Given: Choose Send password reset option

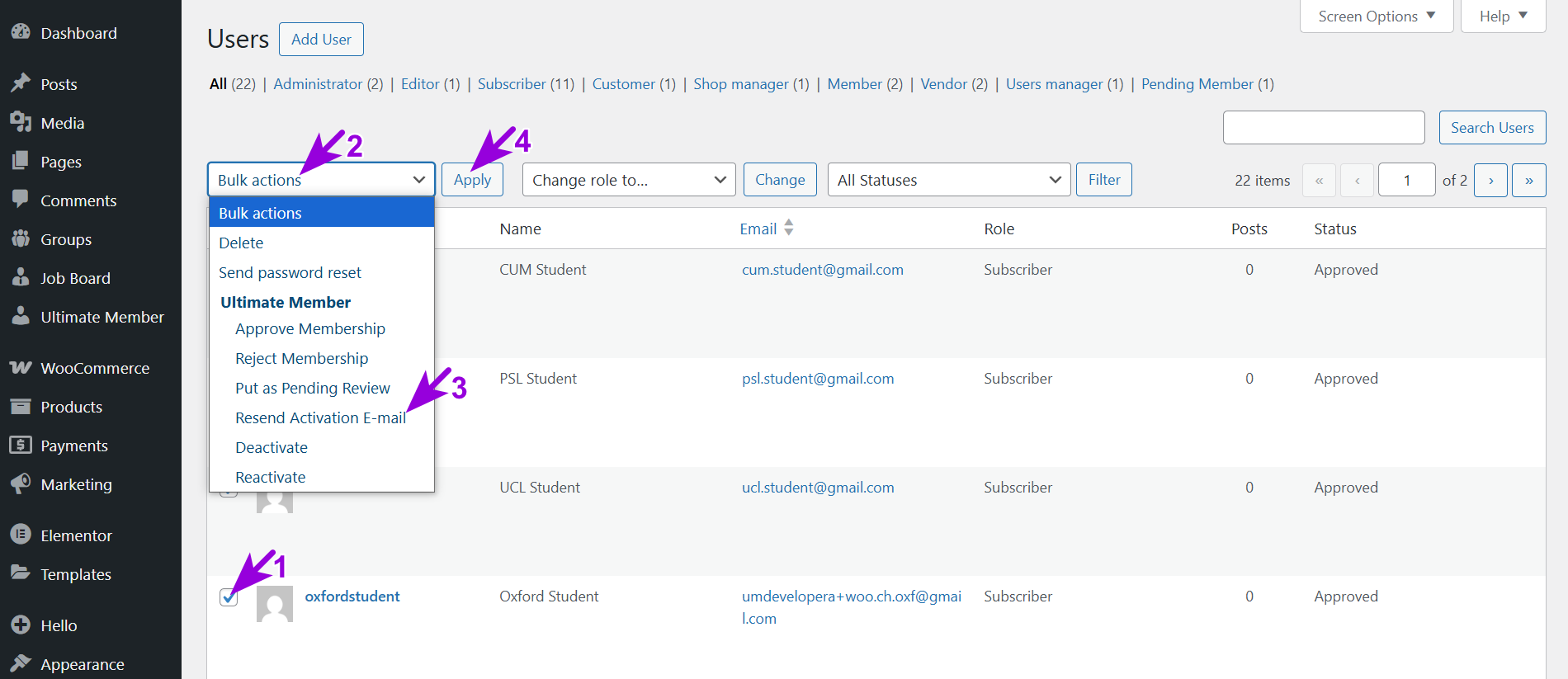Looking at the screenshot, I should (322, 272).
